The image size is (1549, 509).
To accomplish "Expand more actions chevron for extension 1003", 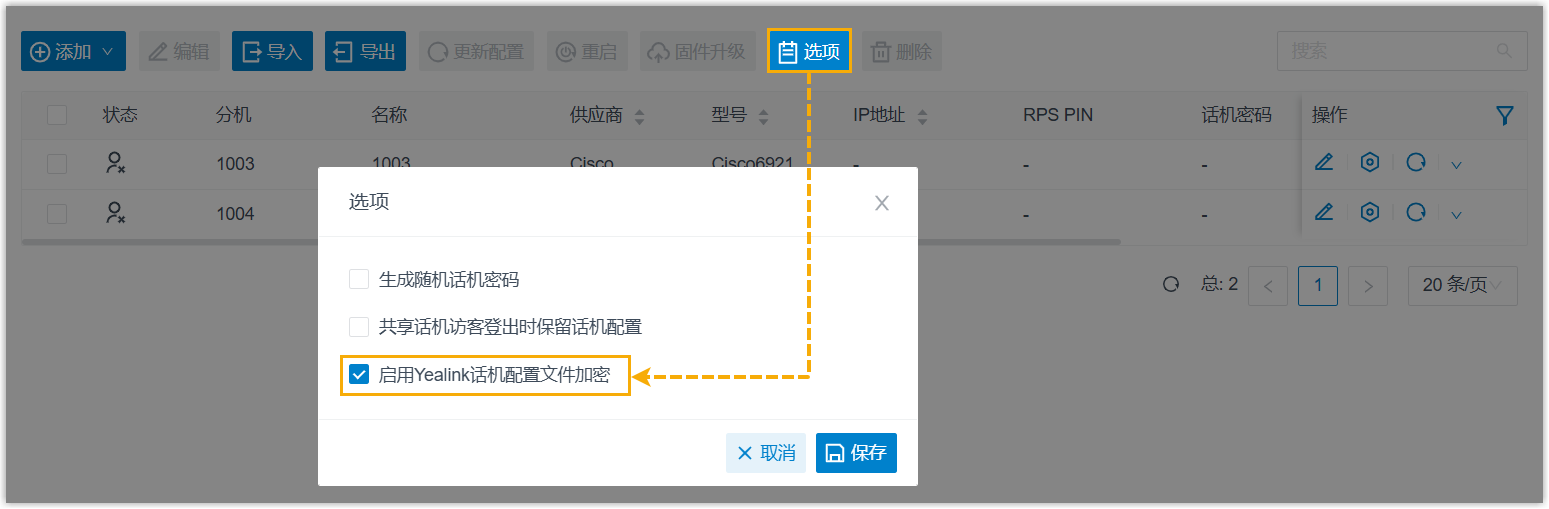I will point(1456,164).
